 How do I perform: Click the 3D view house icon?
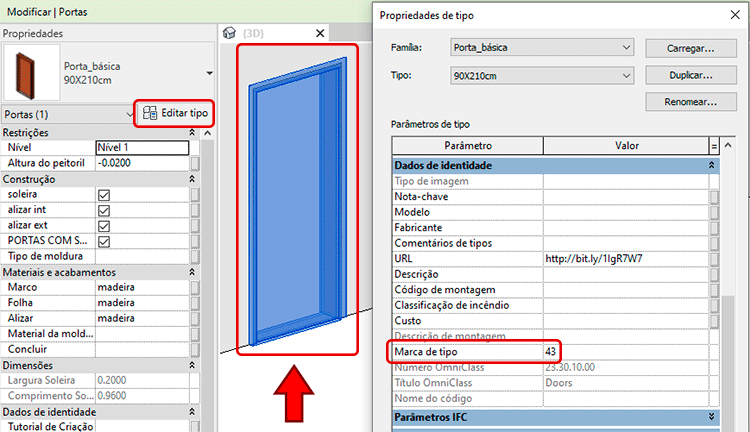pos(230,33)
